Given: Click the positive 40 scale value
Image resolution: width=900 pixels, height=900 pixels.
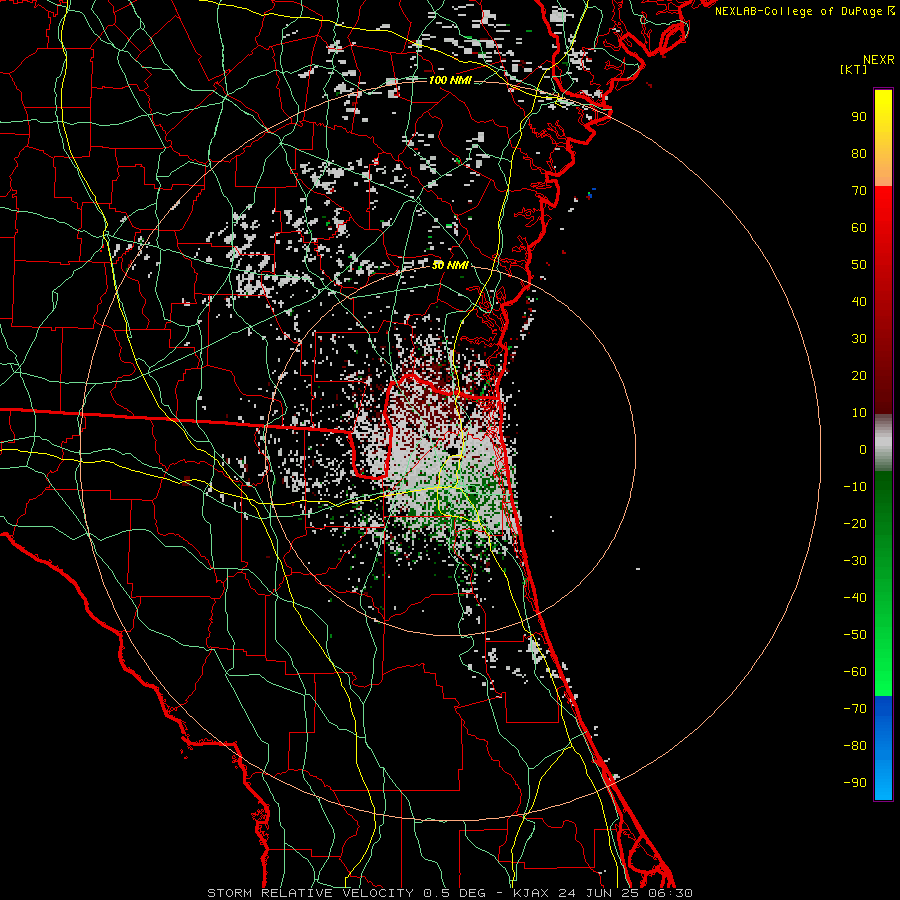Looking at the screenshot, I should pos(859,302).
